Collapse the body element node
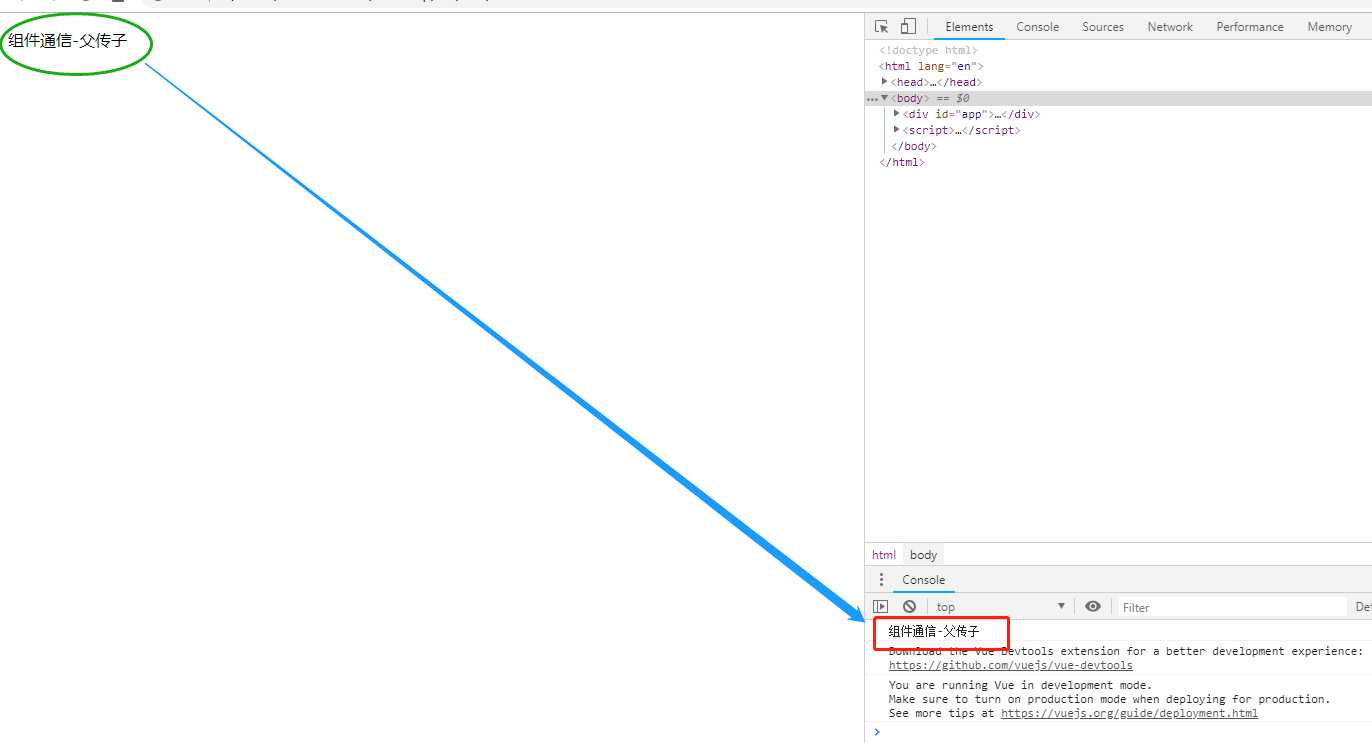 pyautogui.click(x=884, y=98)
